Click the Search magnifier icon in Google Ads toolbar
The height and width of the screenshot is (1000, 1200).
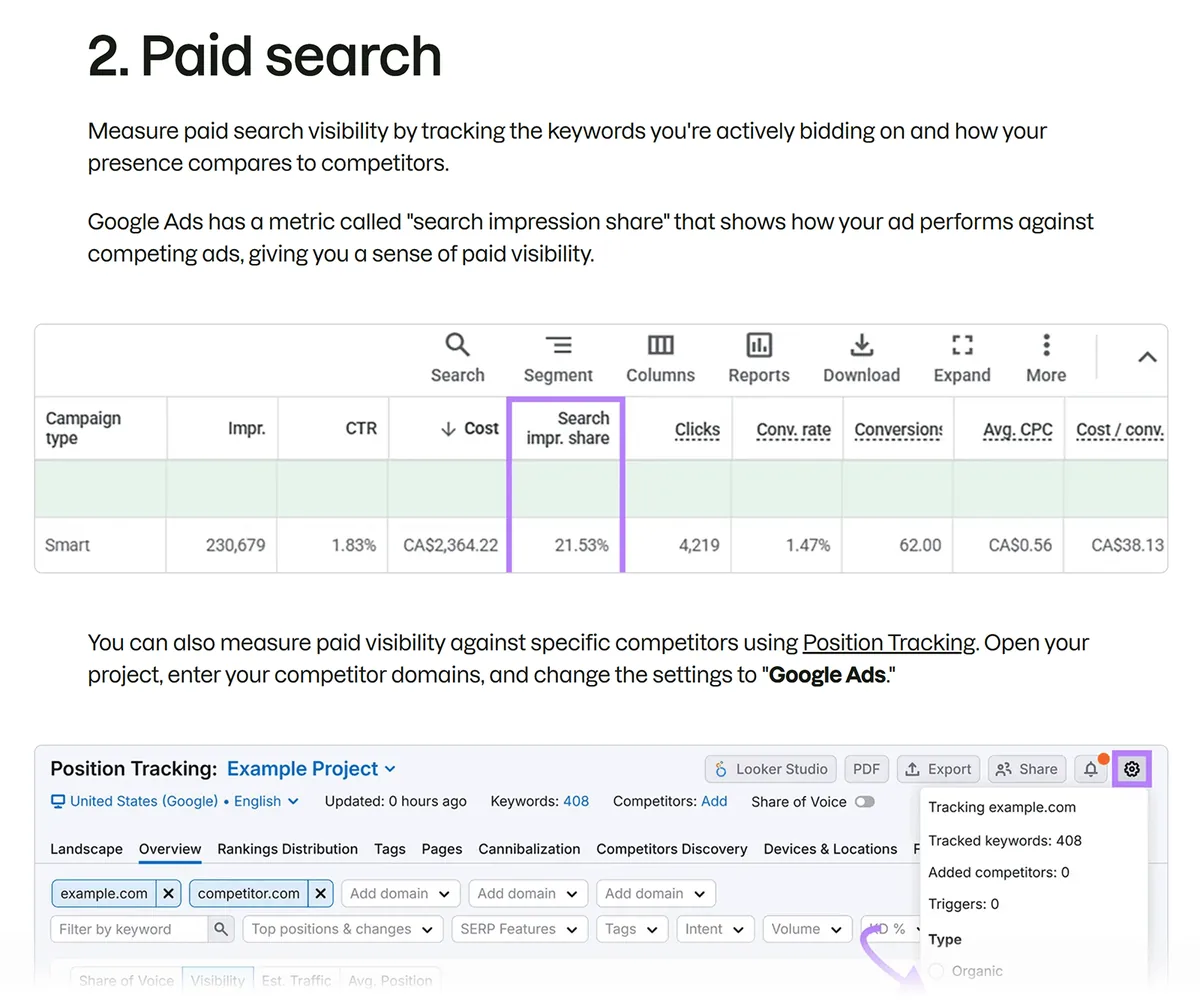[x=457, y=345]
